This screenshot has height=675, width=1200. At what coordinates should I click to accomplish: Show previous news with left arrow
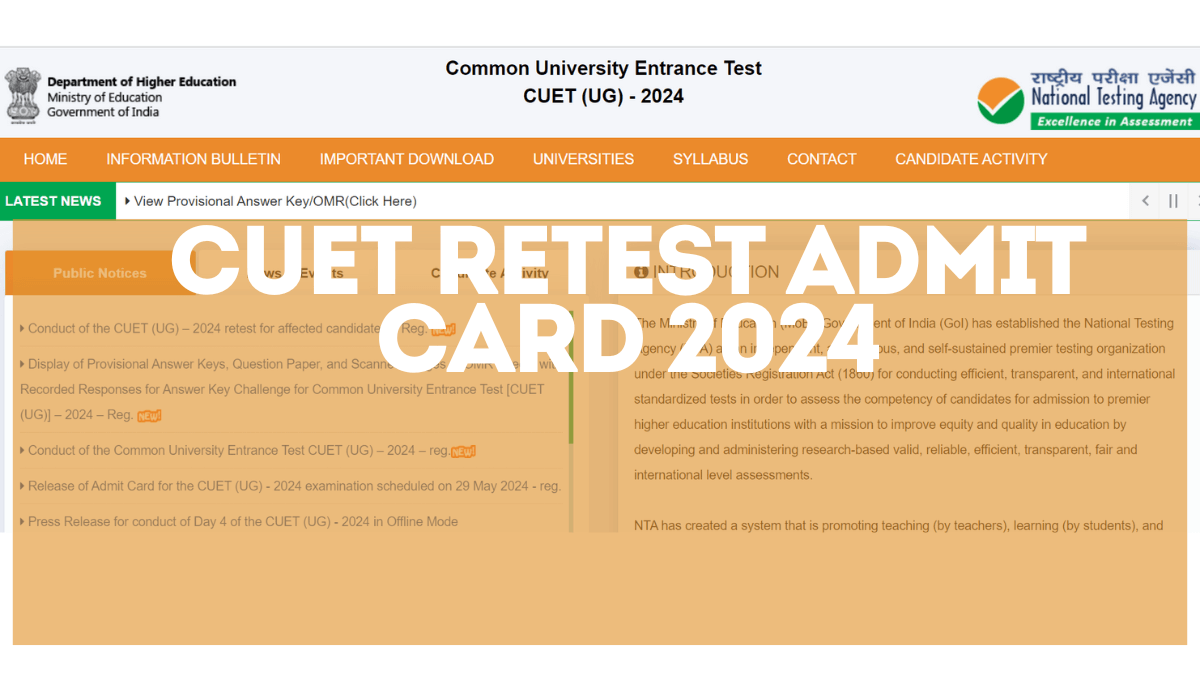point(1145,201)
